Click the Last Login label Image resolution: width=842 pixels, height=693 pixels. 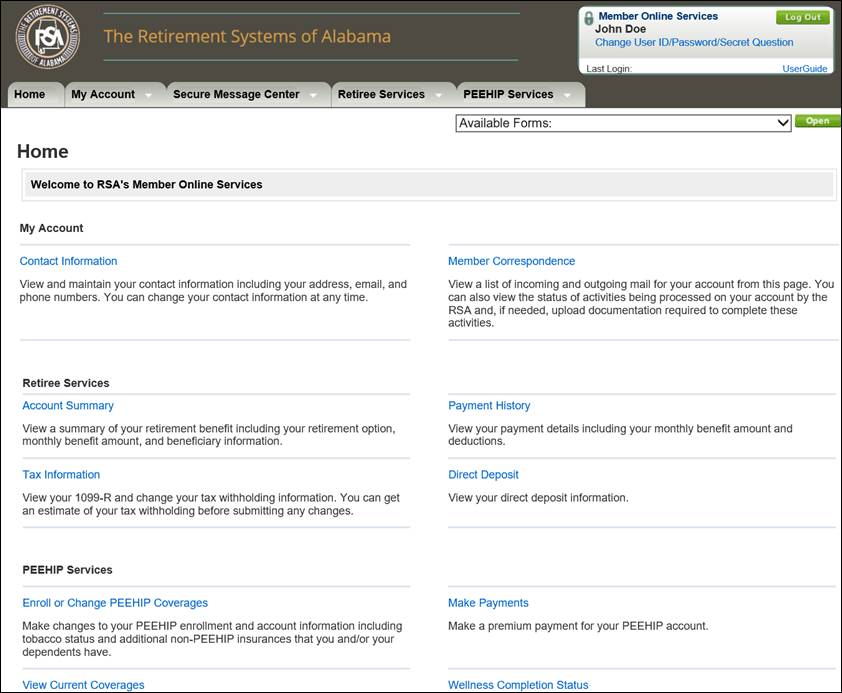point(609,69)
